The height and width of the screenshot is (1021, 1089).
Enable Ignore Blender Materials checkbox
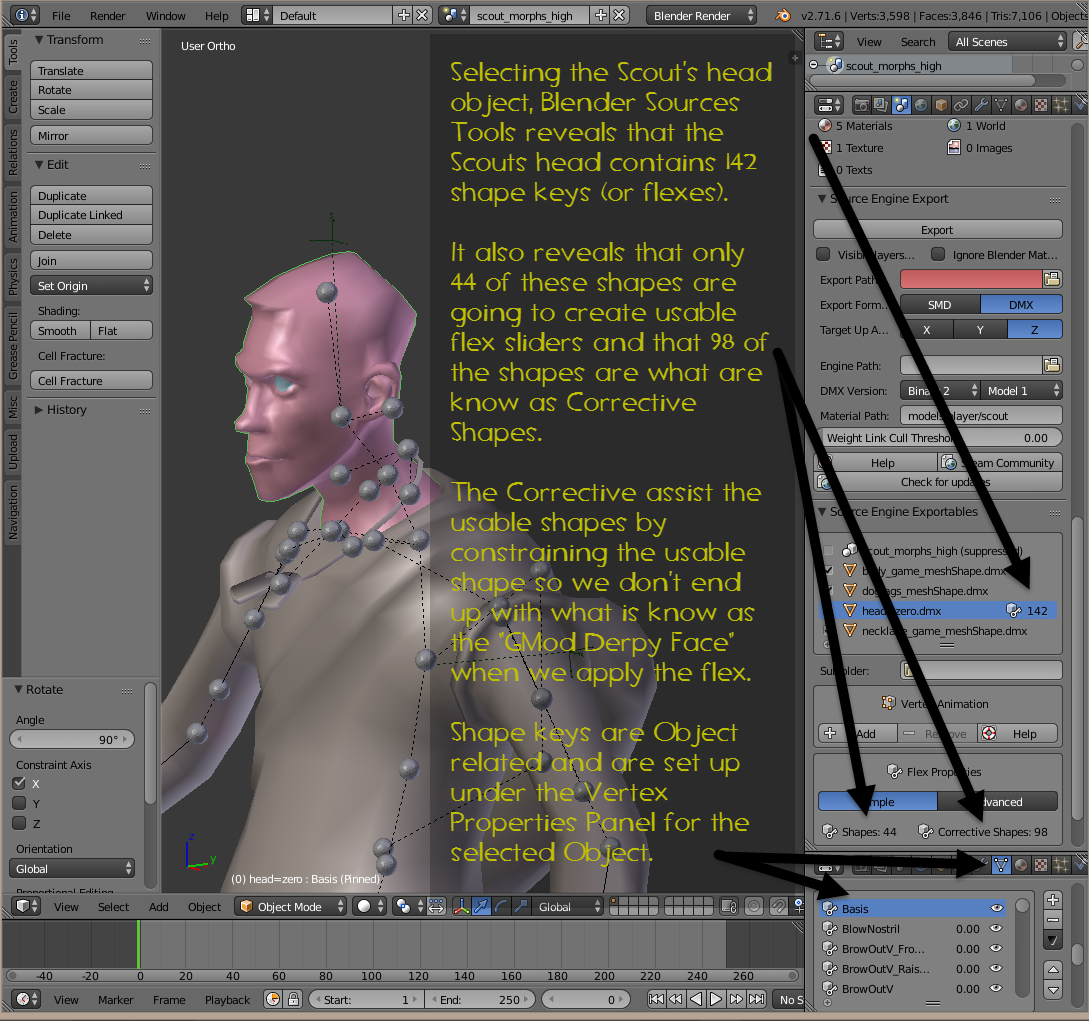coord(938,254)
